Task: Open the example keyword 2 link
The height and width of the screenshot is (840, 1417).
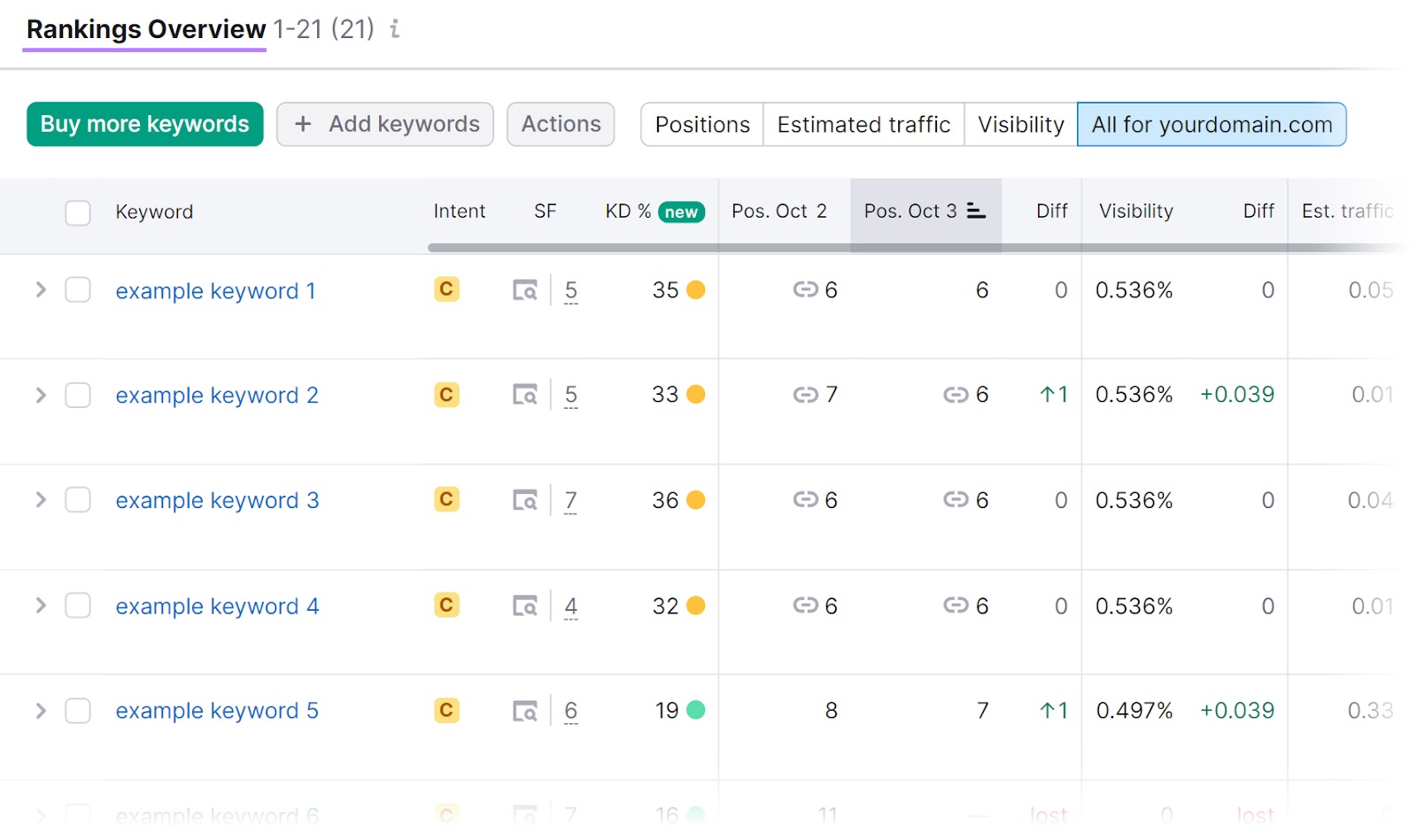Action: 216,395
